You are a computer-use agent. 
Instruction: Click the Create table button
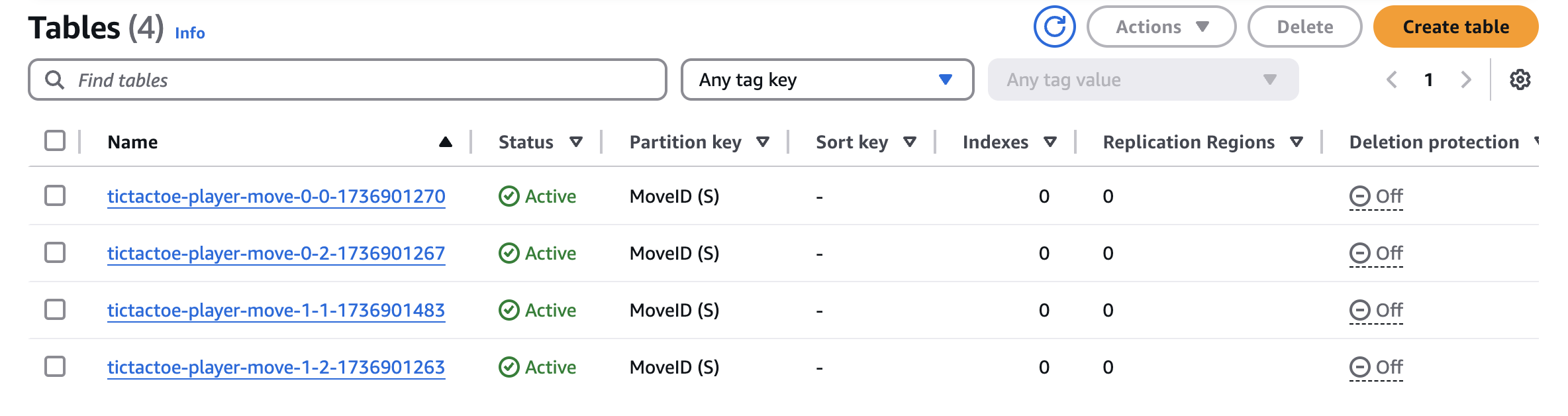point(1455,27)
